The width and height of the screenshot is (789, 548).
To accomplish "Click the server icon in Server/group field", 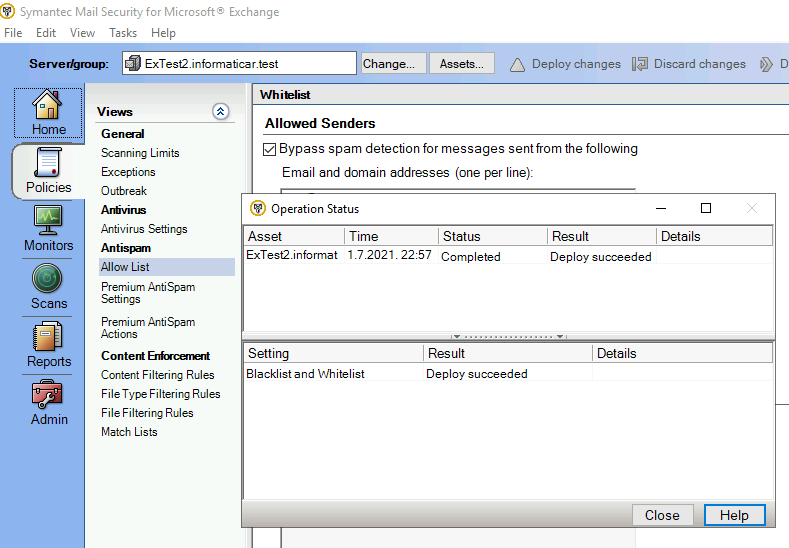I will pyautogui.click(x=132, y=63).
